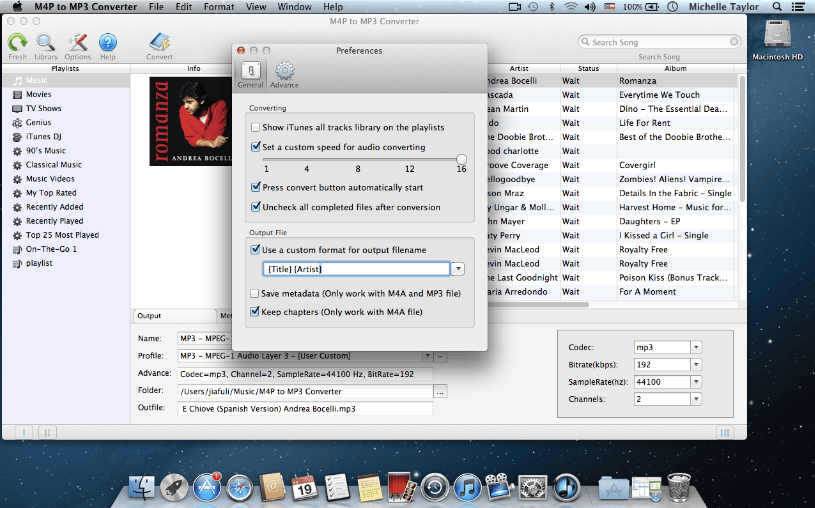Open iTunes from the Dock
Image resolution: width=815 pixels, height=508 pixels.
click(x=467, y=487)
